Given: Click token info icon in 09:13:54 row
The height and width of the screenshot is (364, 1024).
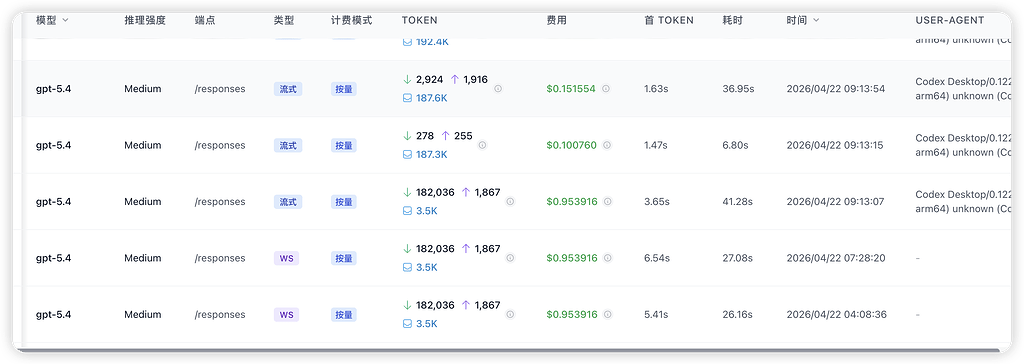Looking at the screenshot, I should 498,89.
